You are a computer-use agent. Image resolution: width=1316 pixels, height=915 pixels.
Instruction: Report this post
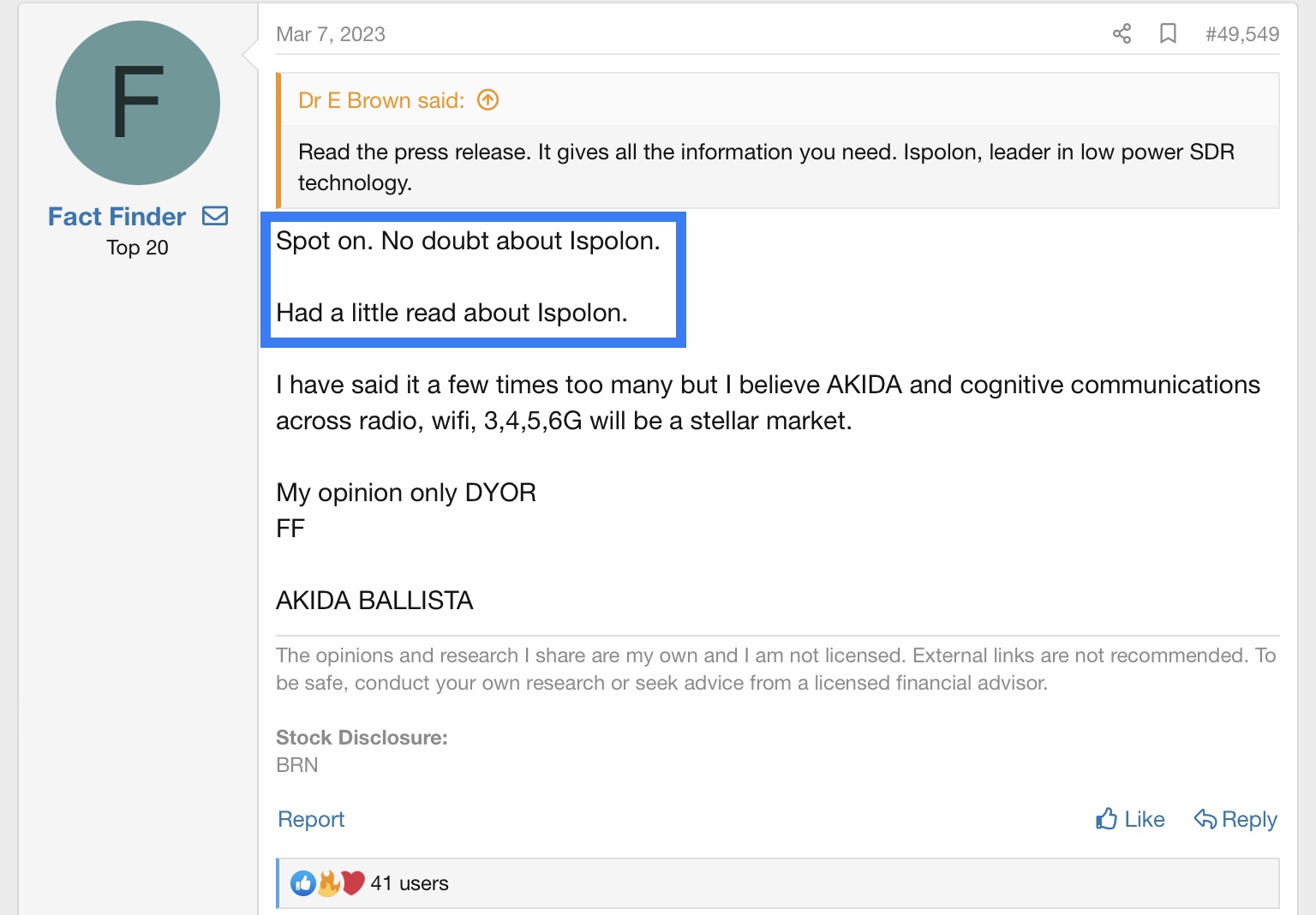point(311,820)
